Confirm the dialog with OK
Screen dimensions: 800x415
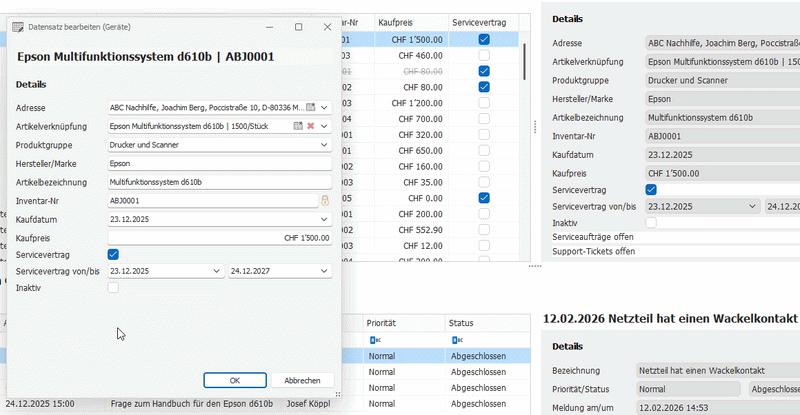coord(235,380)
